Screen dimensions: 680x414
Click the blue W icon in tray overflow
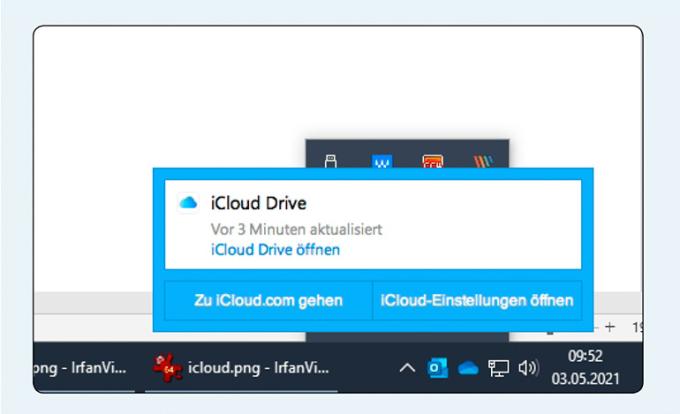pos(382,161)
